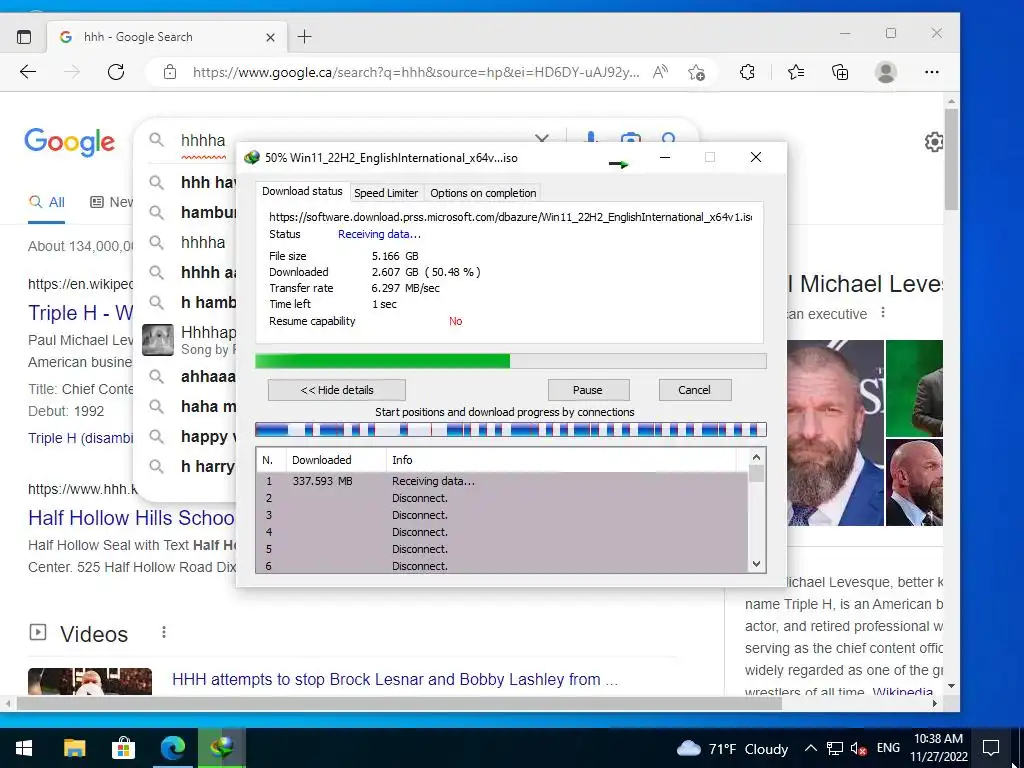The width and height of the screenshot is (1024, 768).
Task: Select connection row number 4
Action: 502,532
